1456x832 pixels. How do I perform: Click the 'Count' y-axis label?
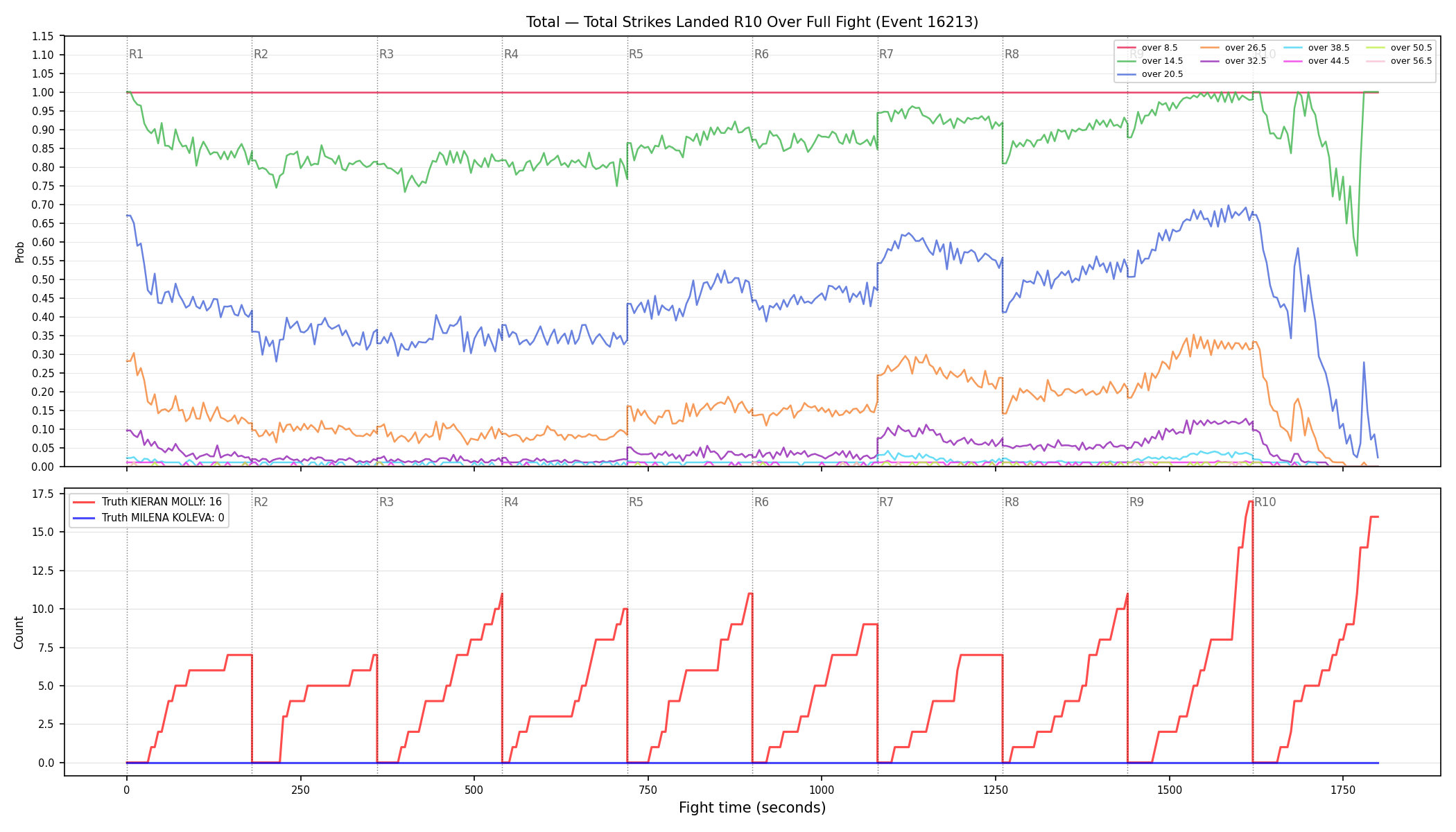click(x=19, y=632)
